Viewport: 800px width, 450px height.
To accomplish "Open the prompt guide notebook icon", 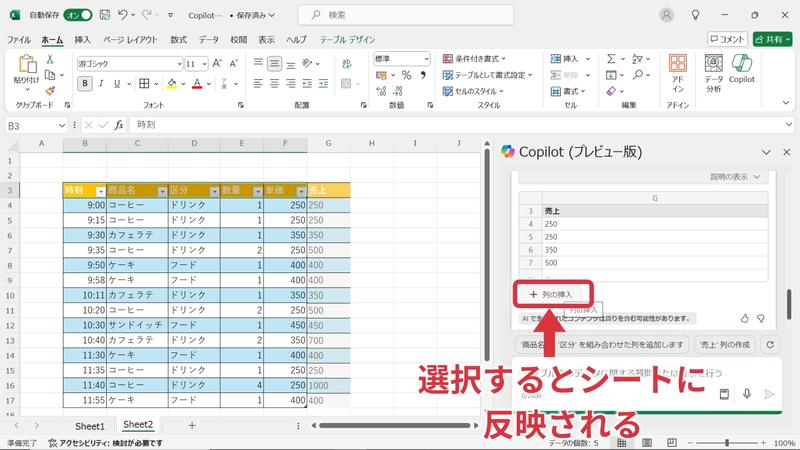I will coord(724,394).
